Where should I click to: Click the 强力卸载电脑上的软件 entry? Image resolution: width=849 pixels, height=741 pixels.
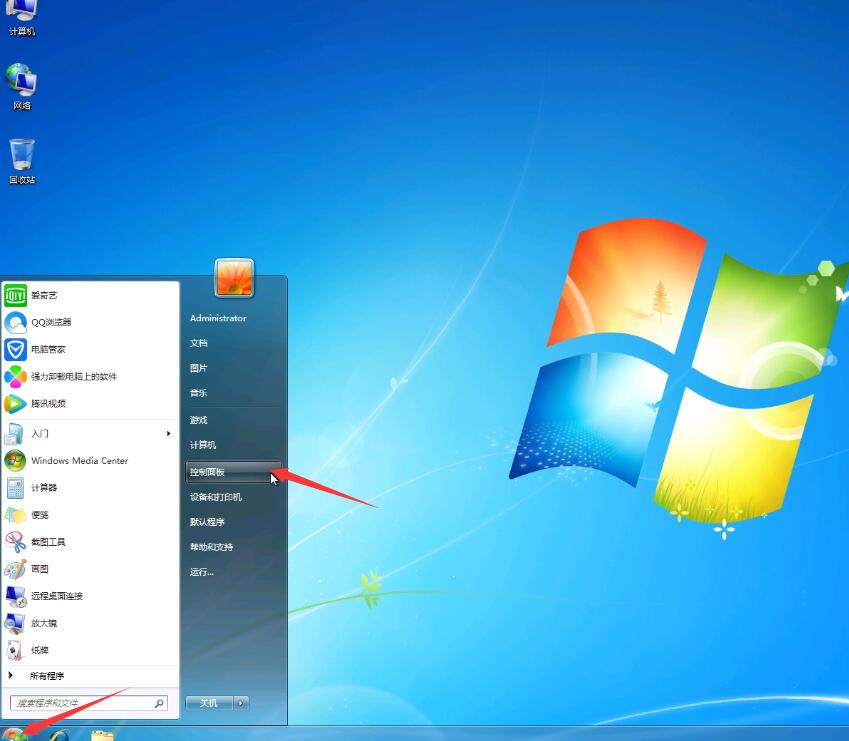tap(90, 376)
